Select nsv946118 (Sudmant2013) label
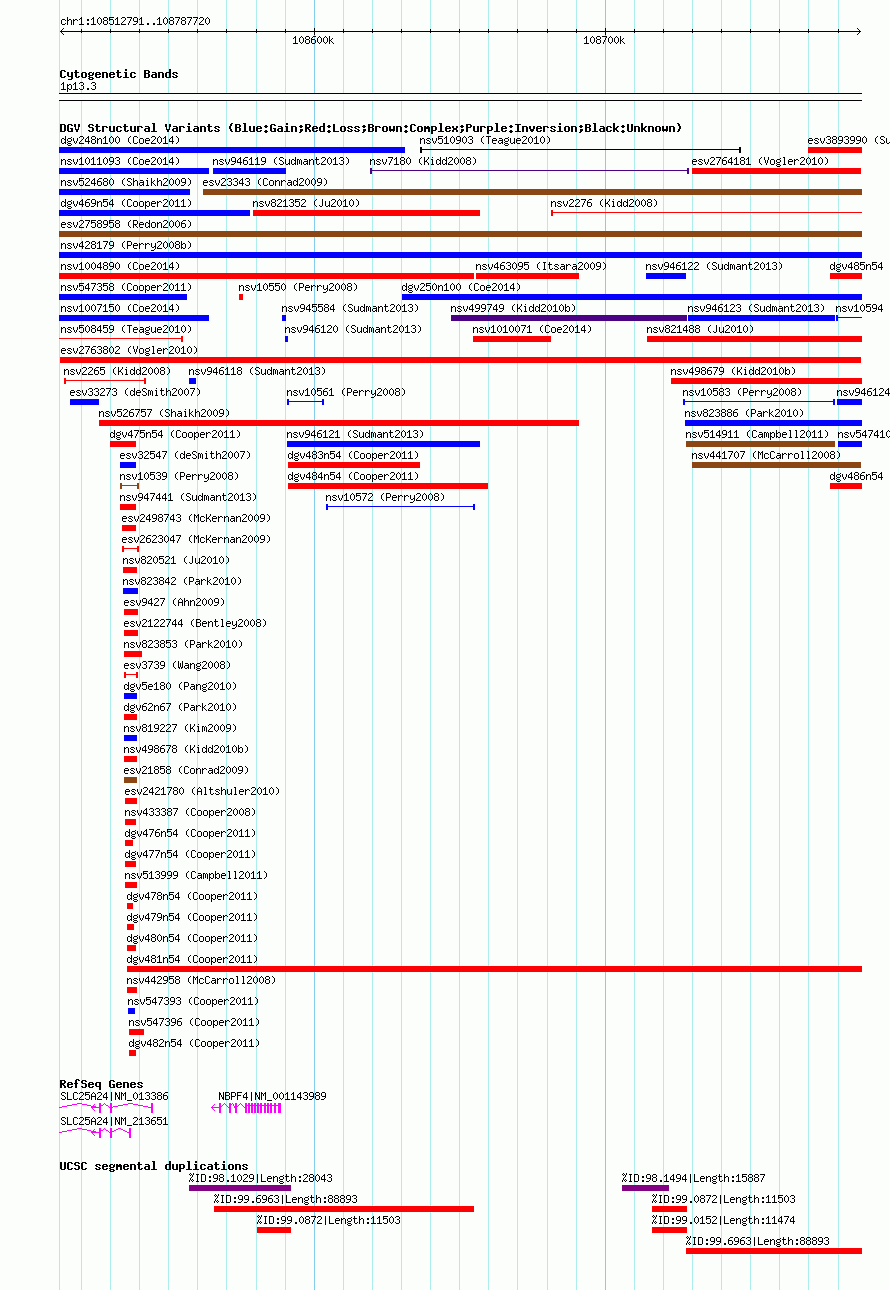This screenshot has height=1290, width=890. [257, 372]
